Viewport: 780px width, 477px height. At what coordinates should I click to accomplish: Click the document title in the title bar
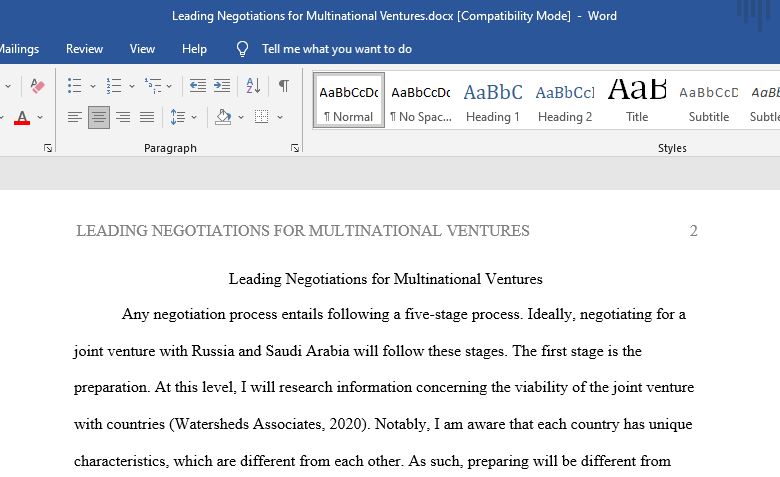coord(394,16)
